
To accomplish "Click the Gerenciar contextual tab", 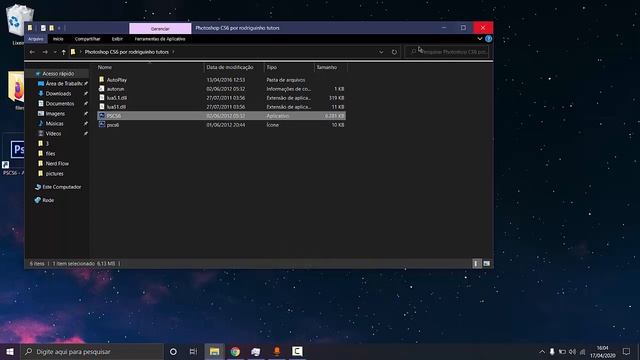I will click(160, 28).
